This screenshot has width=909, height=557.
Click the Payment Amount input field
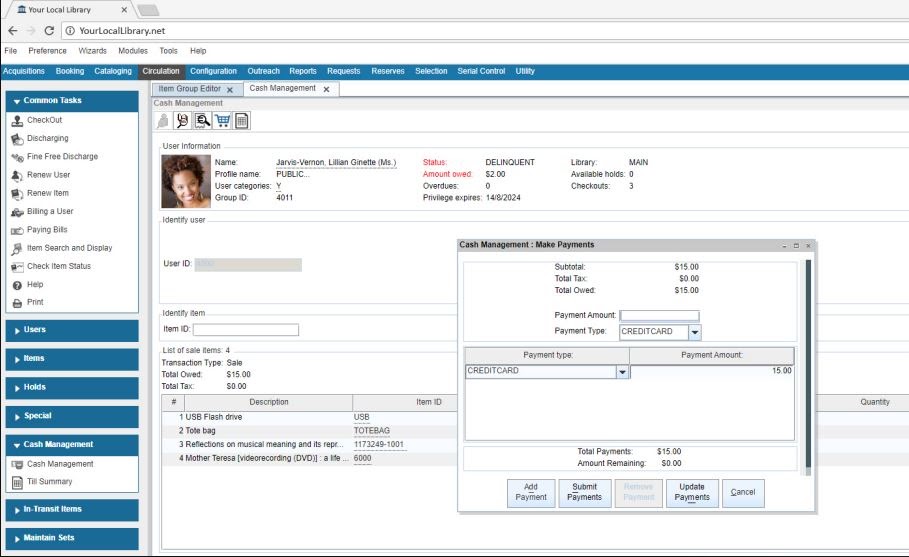tap(659, 315)
